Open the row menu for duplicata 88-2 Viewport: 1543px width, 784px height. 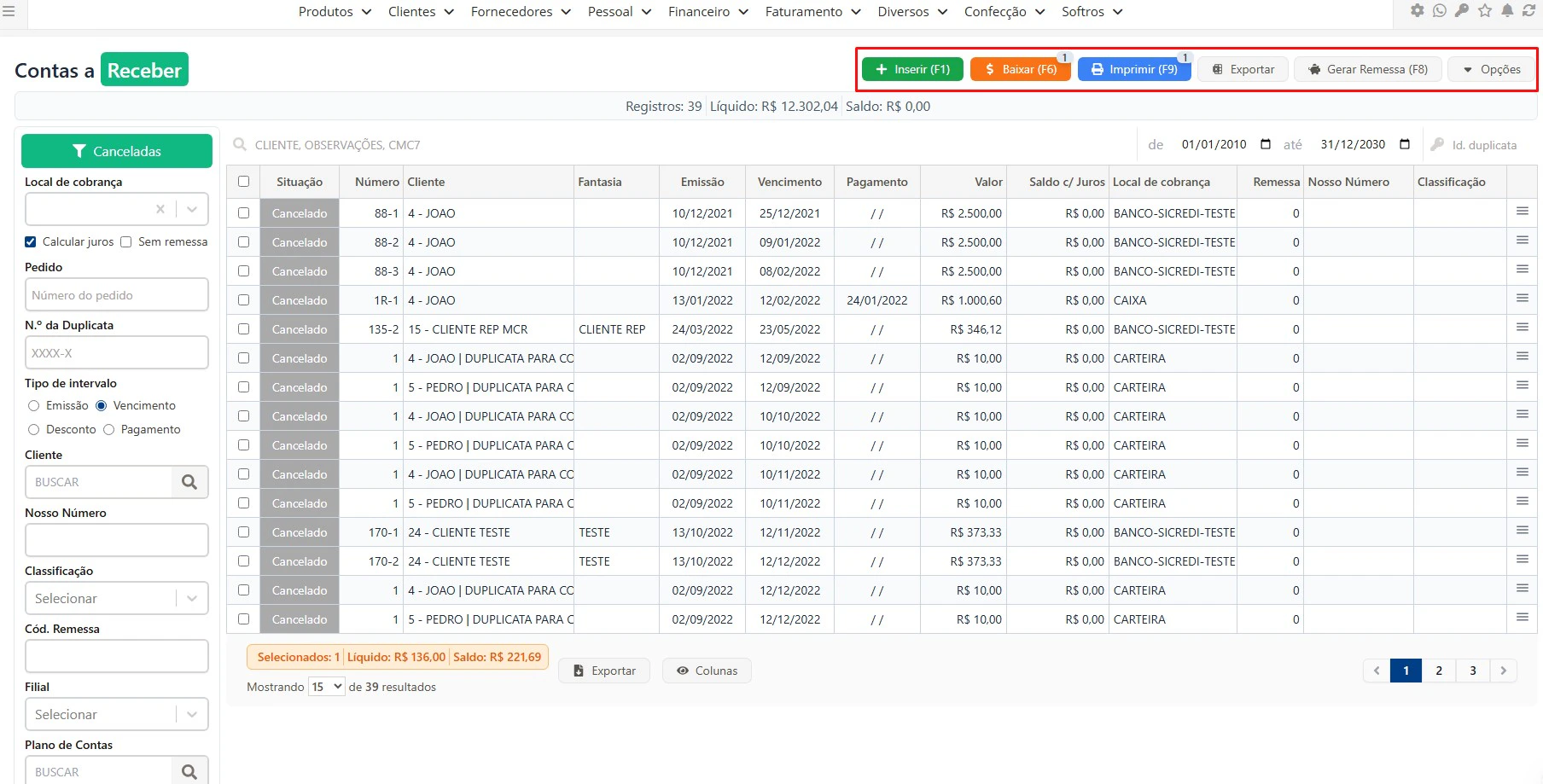point(1523,241)
